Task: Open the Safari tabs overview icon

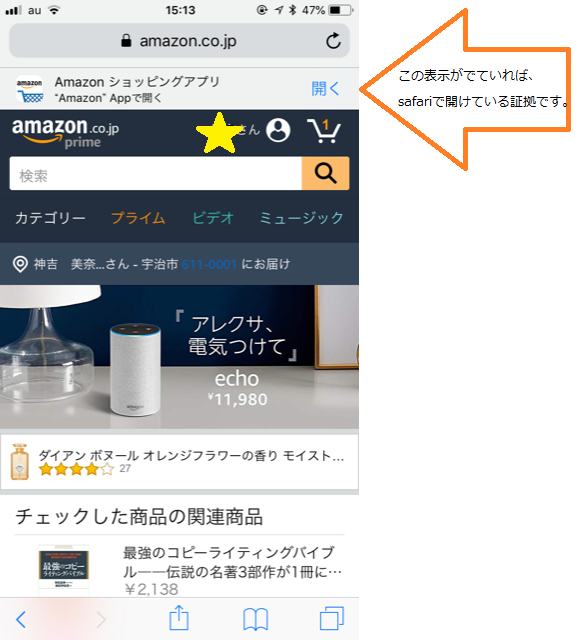Action: [331, 618]
